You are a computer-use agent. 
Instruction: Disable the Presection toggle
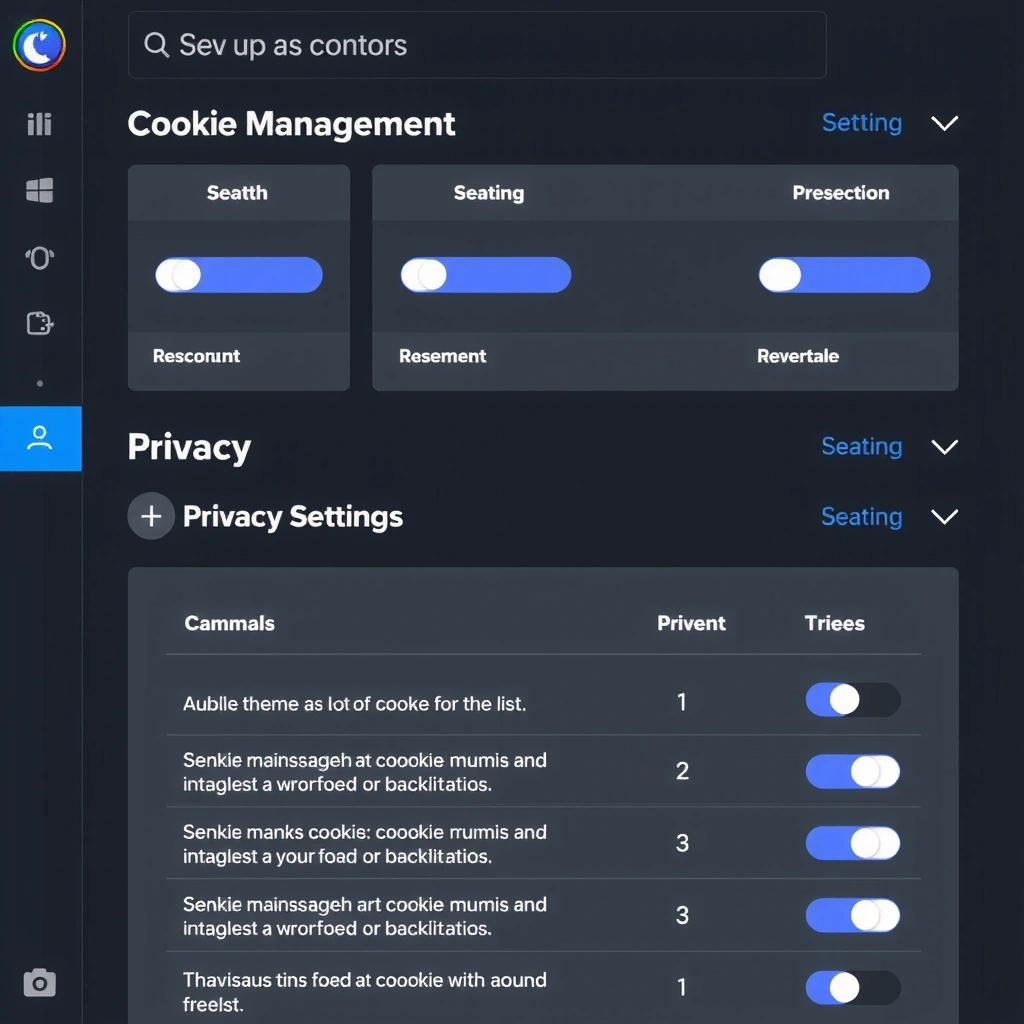click(x=843, y=274)
